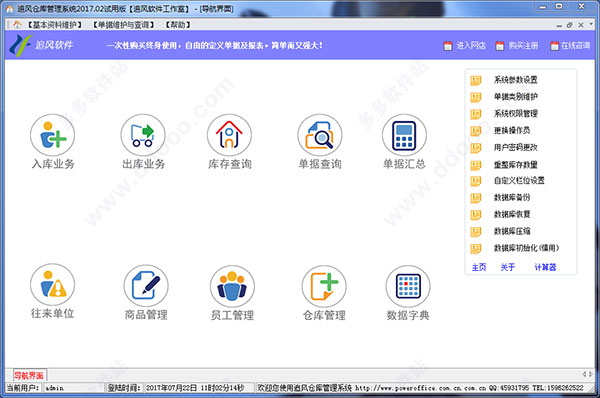Click the icon beside 自定义栏位设置

pyautogui.click(x=476, y=181)
